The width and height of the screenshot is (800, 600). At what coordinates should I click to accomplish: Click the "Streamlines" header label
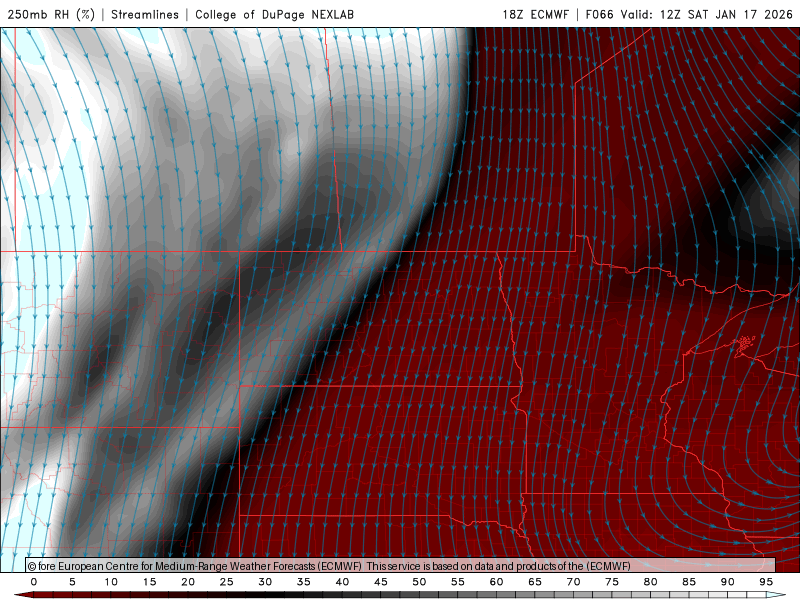(145, 14)
